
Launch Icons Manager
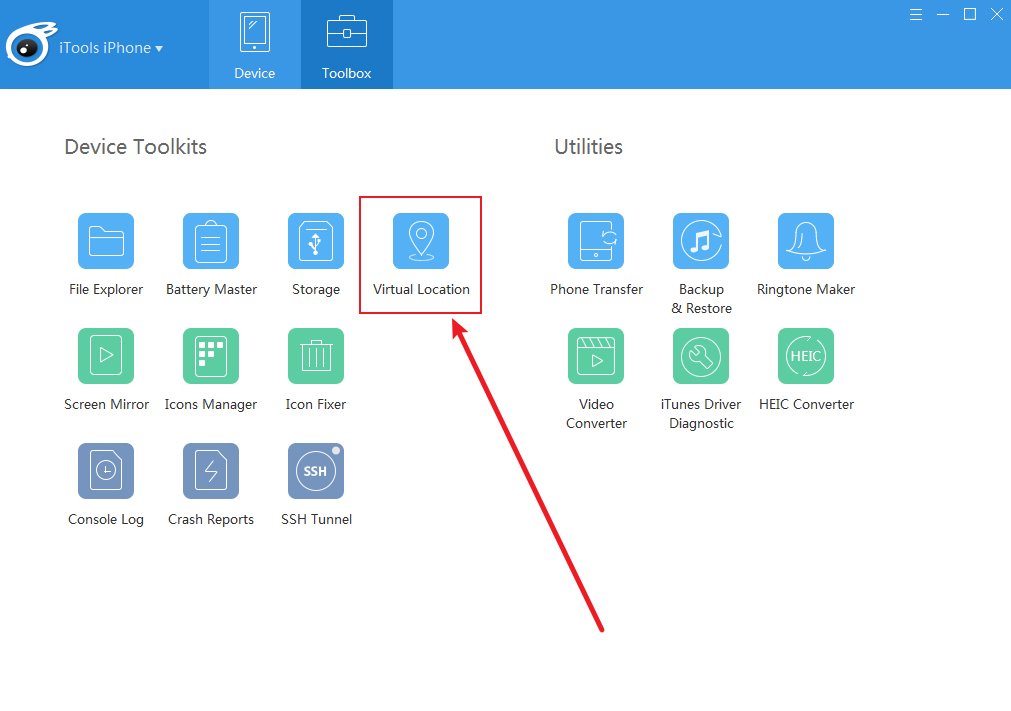(x=211, y=356)
